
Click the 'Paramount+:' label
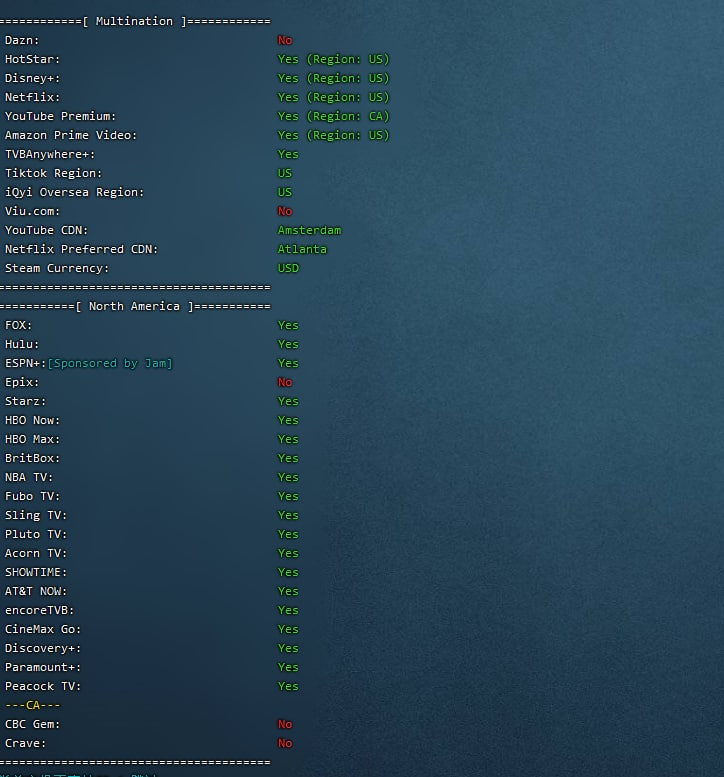tap(43, 667)
